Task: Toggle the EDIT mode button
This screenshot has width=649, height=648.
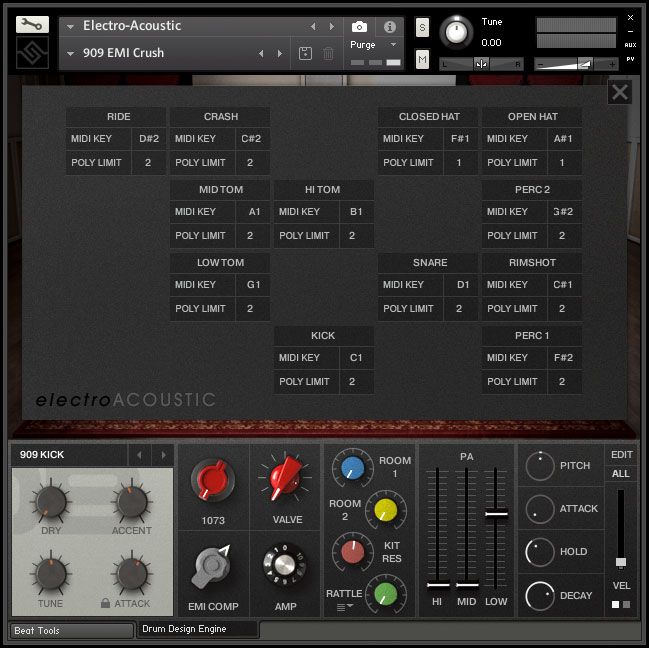Action: point(621,455)
